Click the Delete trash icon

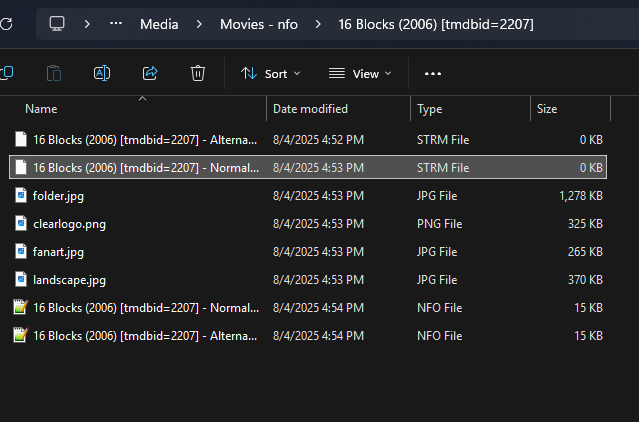click(x=198, y=73)
